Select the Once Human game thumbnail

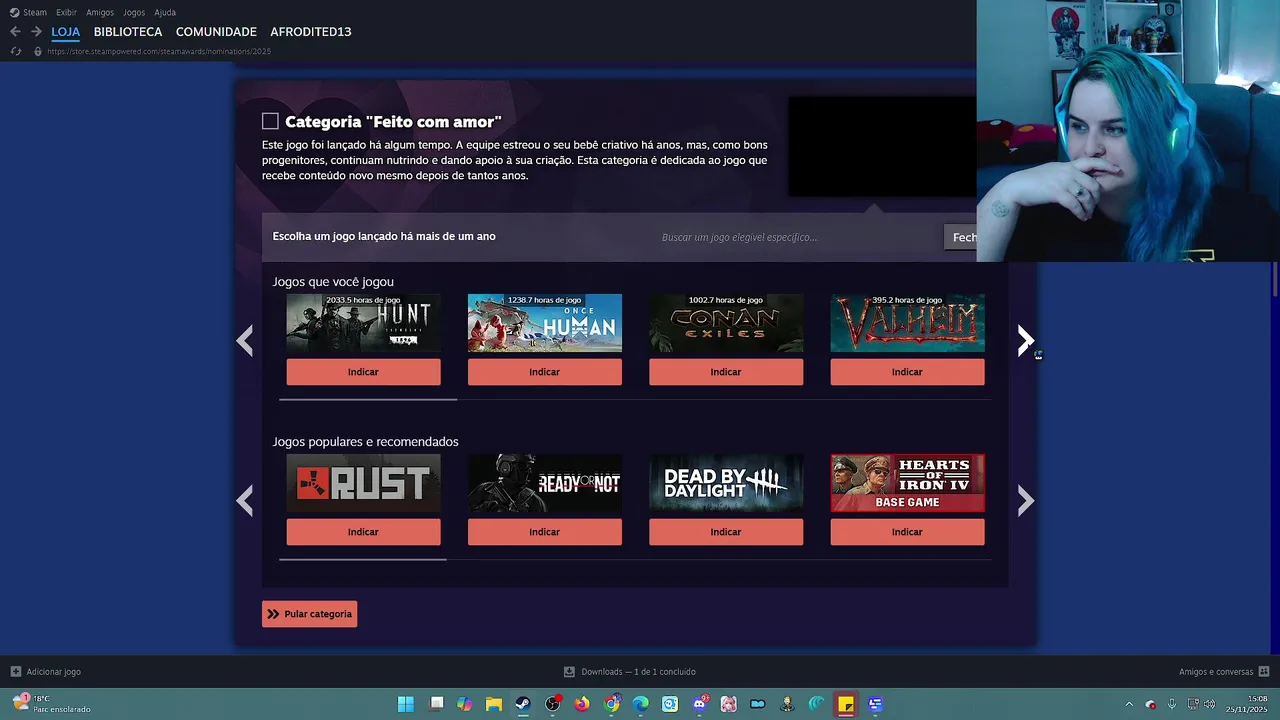point(544,323)
